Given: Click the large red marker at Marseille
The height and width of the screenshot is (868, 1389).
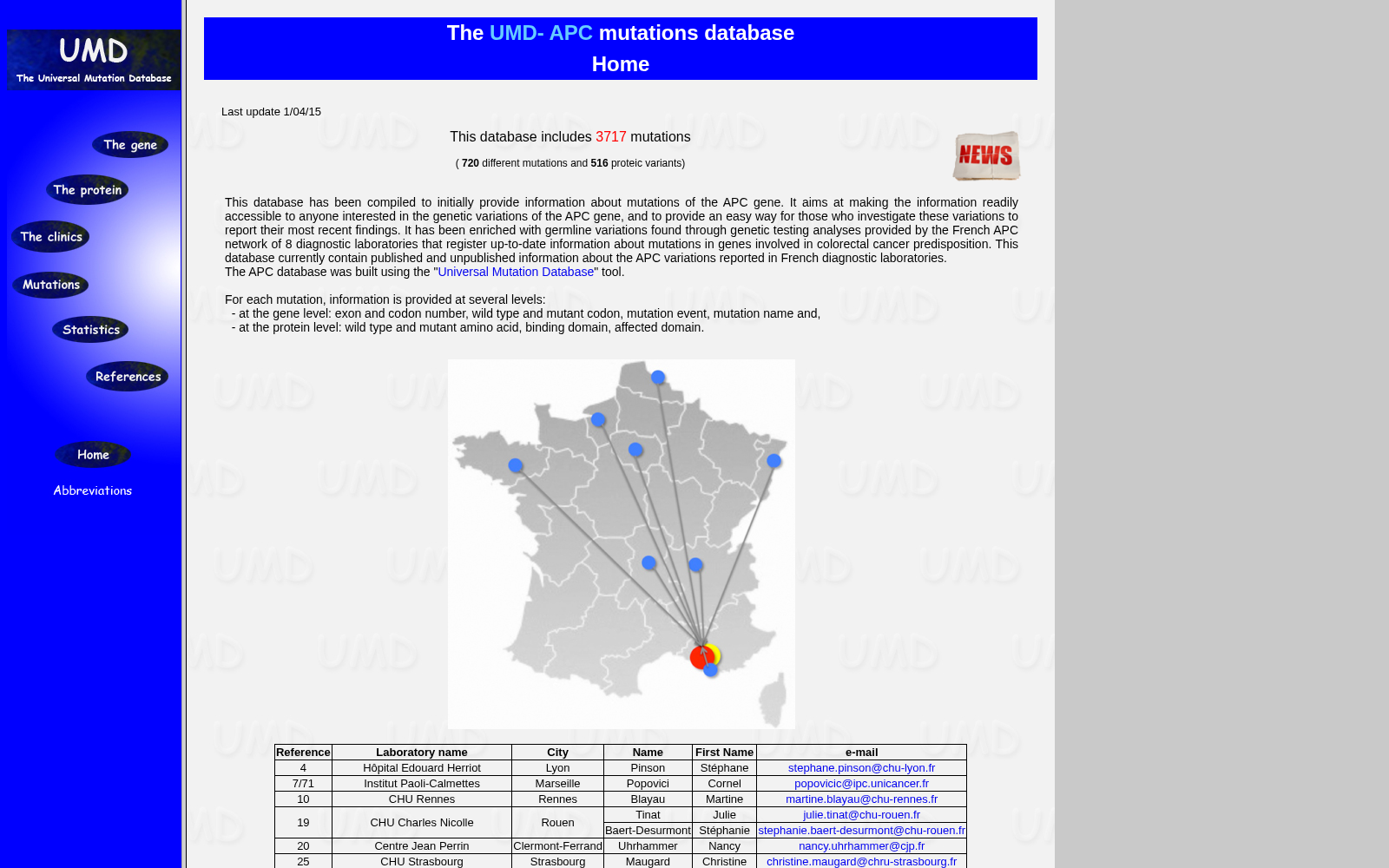Looking at the screenshot, I should (701, 657).
